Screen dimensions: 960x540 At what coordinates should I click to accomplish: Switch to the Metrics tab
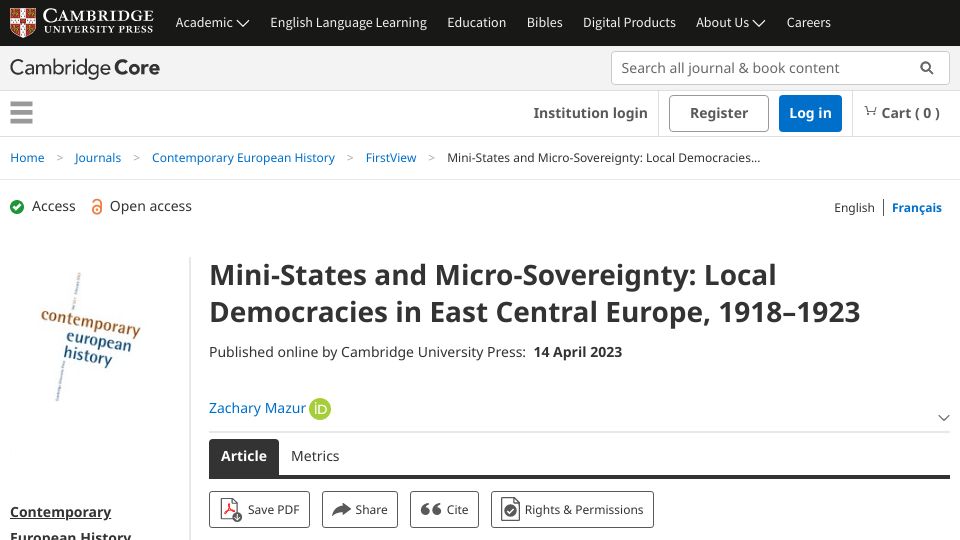[315, 456]
